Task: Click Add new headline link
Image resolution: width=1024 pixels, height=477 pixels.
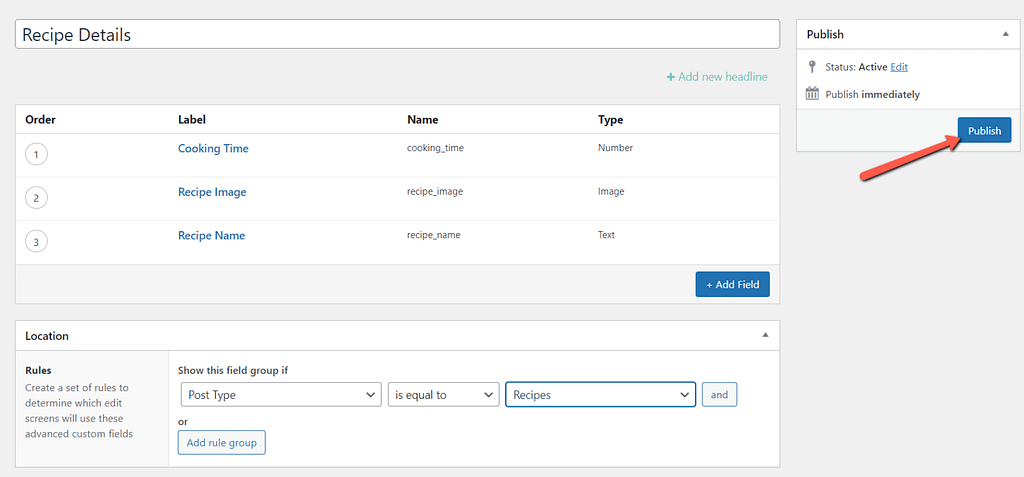Action: 716,76
